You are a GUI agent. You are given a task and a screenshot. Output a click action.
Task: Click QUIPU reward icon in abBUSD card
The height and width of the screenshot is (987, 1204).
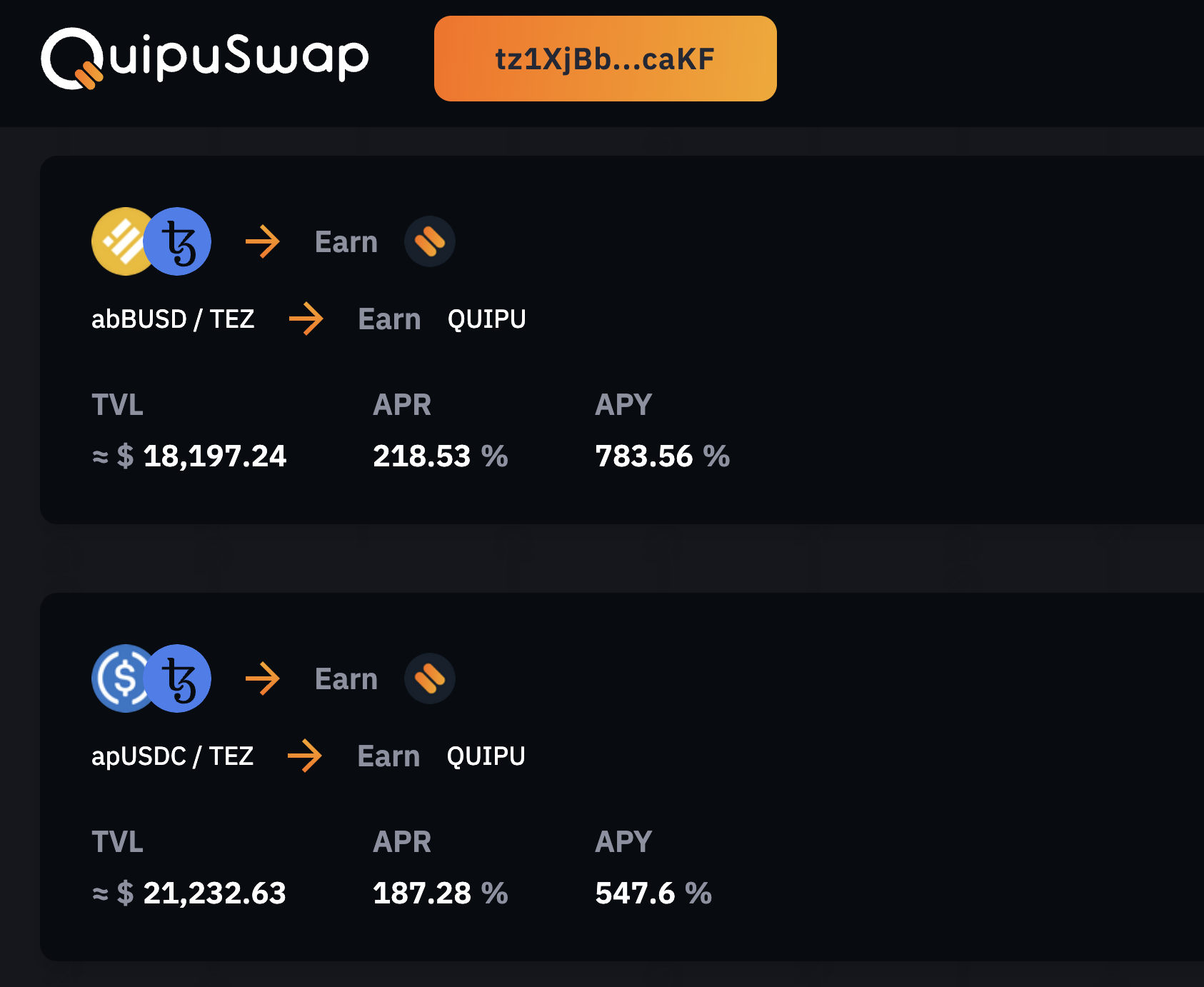coord(430,241)
